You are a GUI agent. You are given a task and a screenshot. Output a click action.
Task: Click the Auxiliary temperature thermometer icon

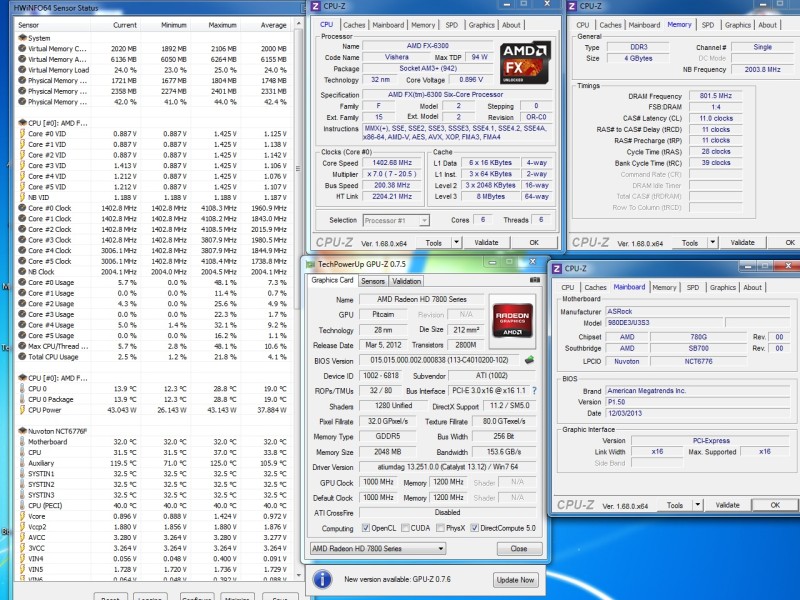22,463
